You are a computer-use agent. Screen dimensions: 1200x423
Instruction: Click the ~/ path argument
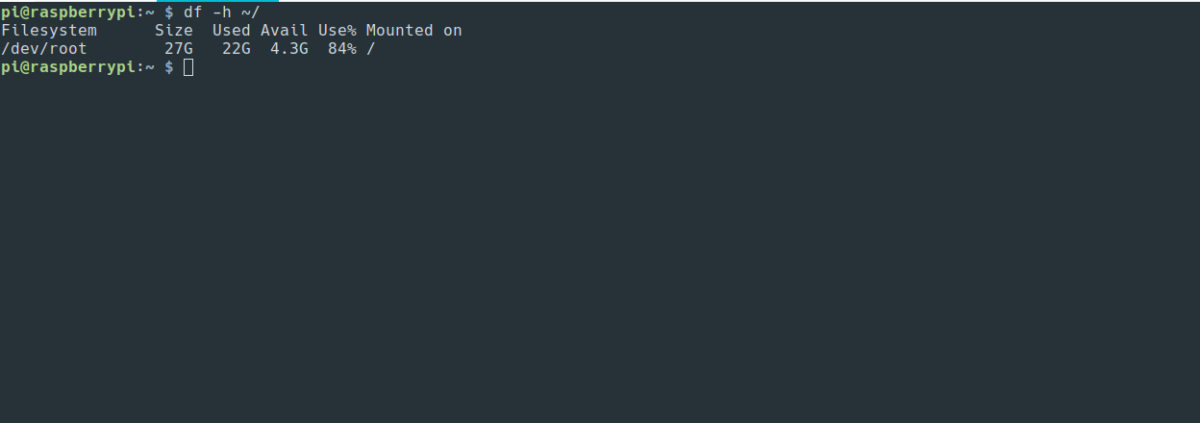(251, 12)
